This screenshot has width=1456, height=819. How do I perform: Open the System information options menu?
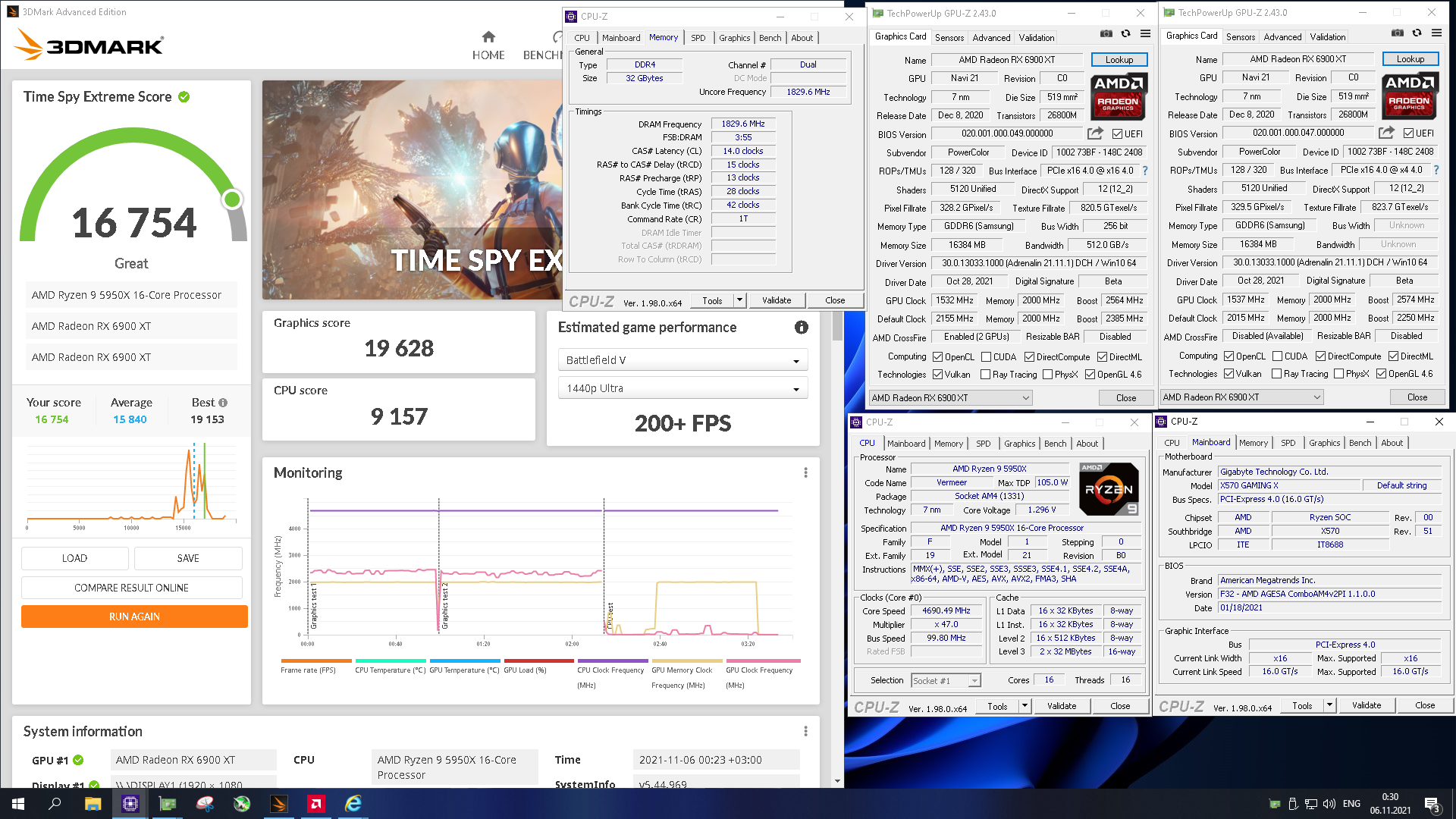tap(805, 731)
